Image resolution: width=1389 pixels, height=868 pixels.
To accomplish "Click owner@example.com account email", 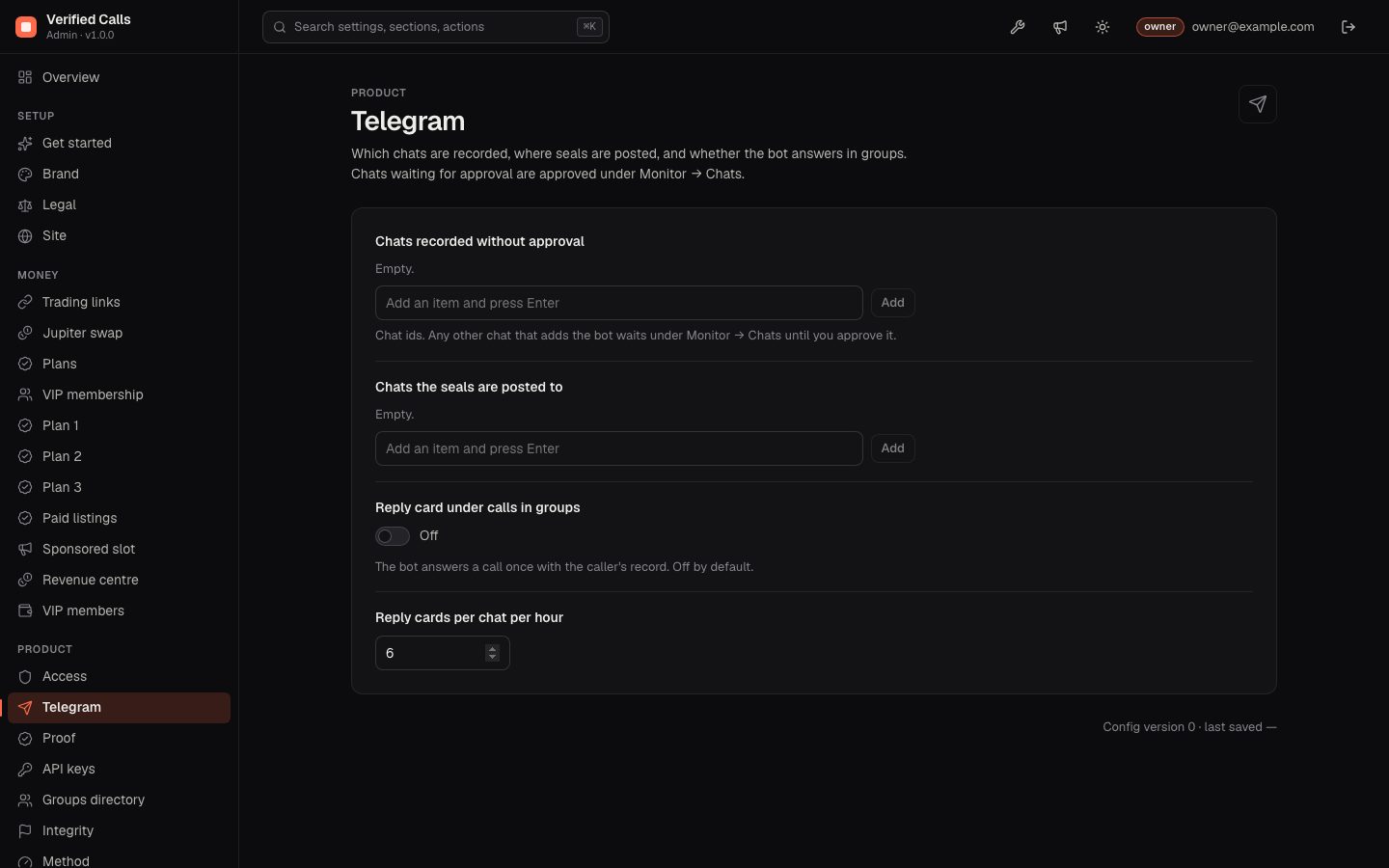I will pyautogui.click(x=1253, y=27).
